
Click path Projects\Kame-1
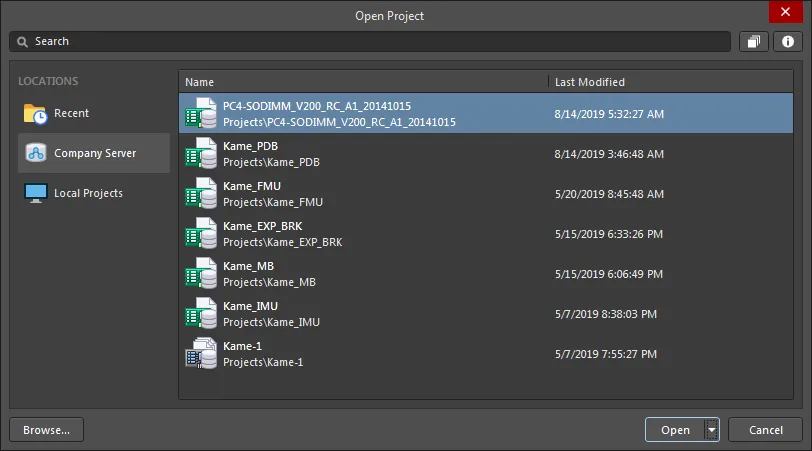263,362
